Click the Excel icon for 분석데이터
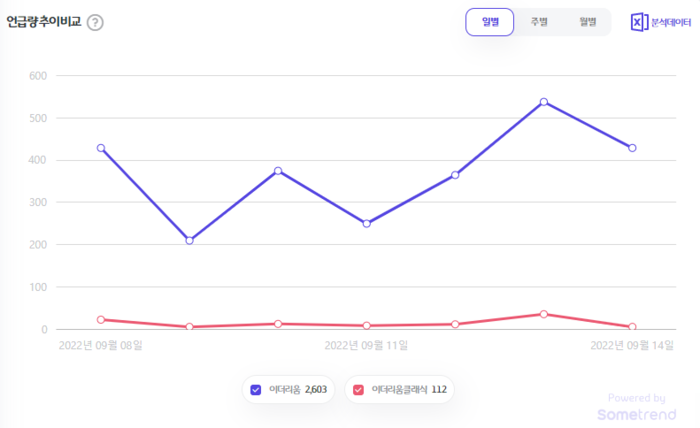This screenshot has height=428, width=700. click(x=639, y=22)
